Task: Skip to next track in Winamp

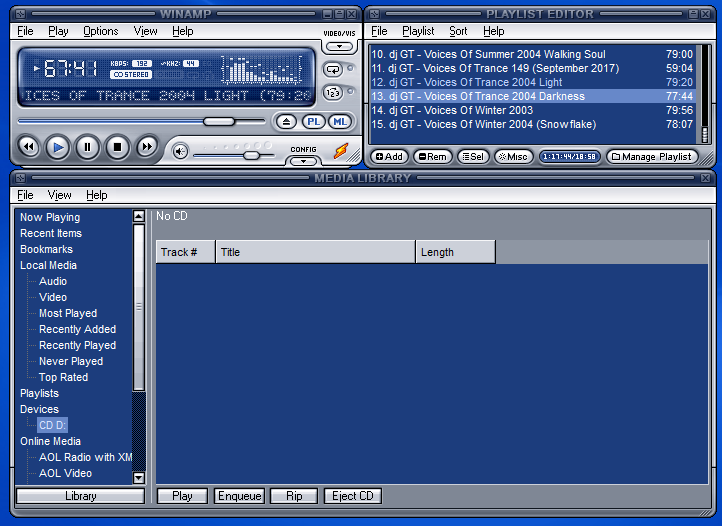Action: 147,147
